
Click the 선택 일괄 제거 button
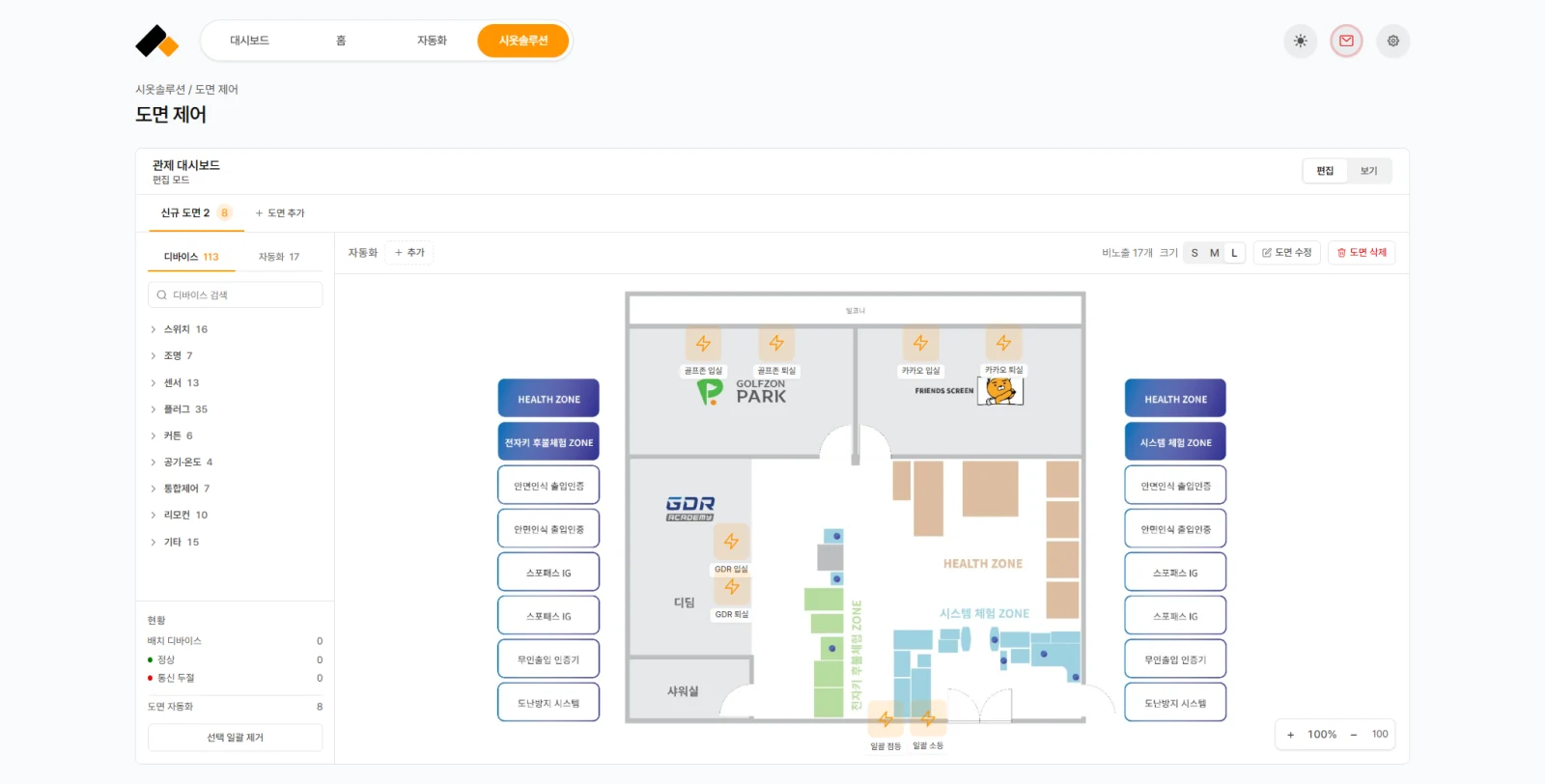[x=235, y=738]
